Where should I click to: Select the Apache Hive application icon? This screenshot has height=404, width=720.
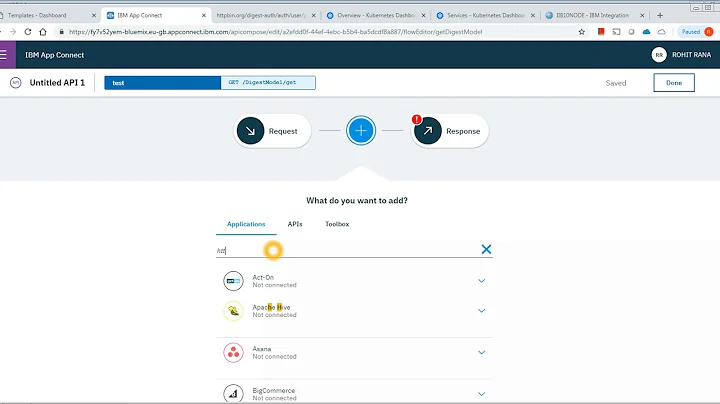click(233, 311)
